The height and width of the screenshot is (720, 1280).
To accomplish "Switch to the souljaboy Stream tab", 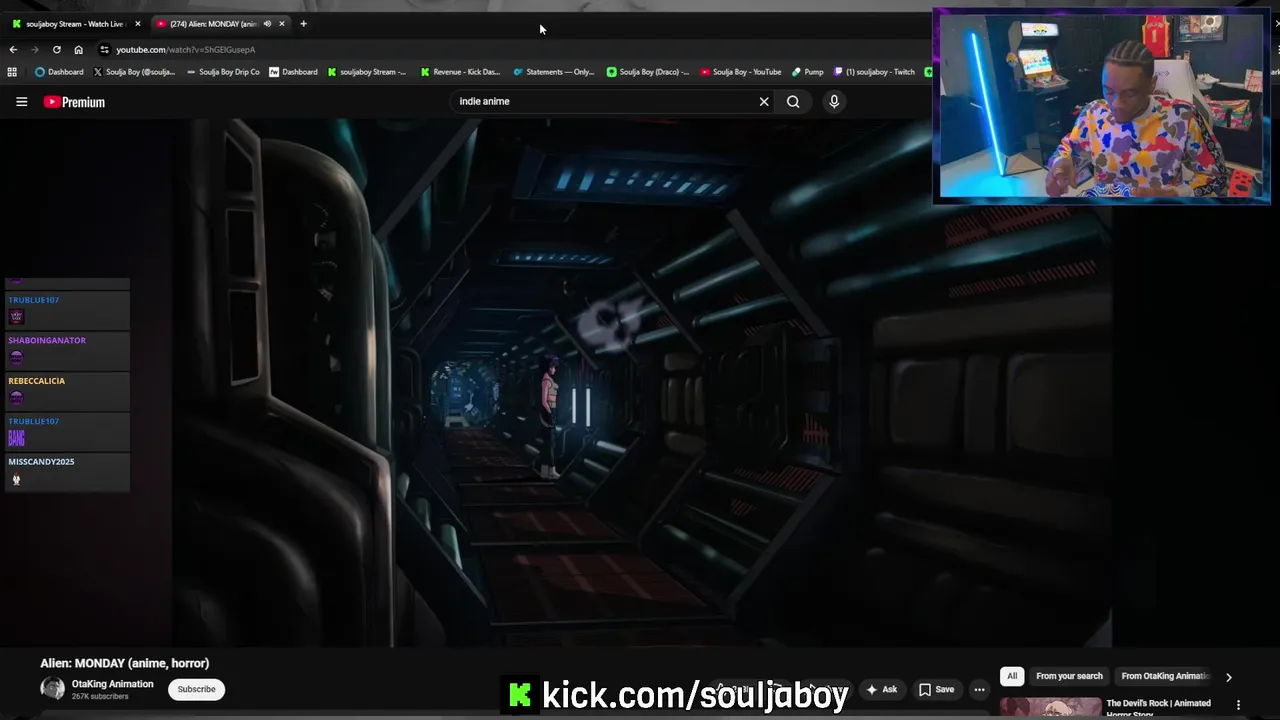I will click(73, 23).
